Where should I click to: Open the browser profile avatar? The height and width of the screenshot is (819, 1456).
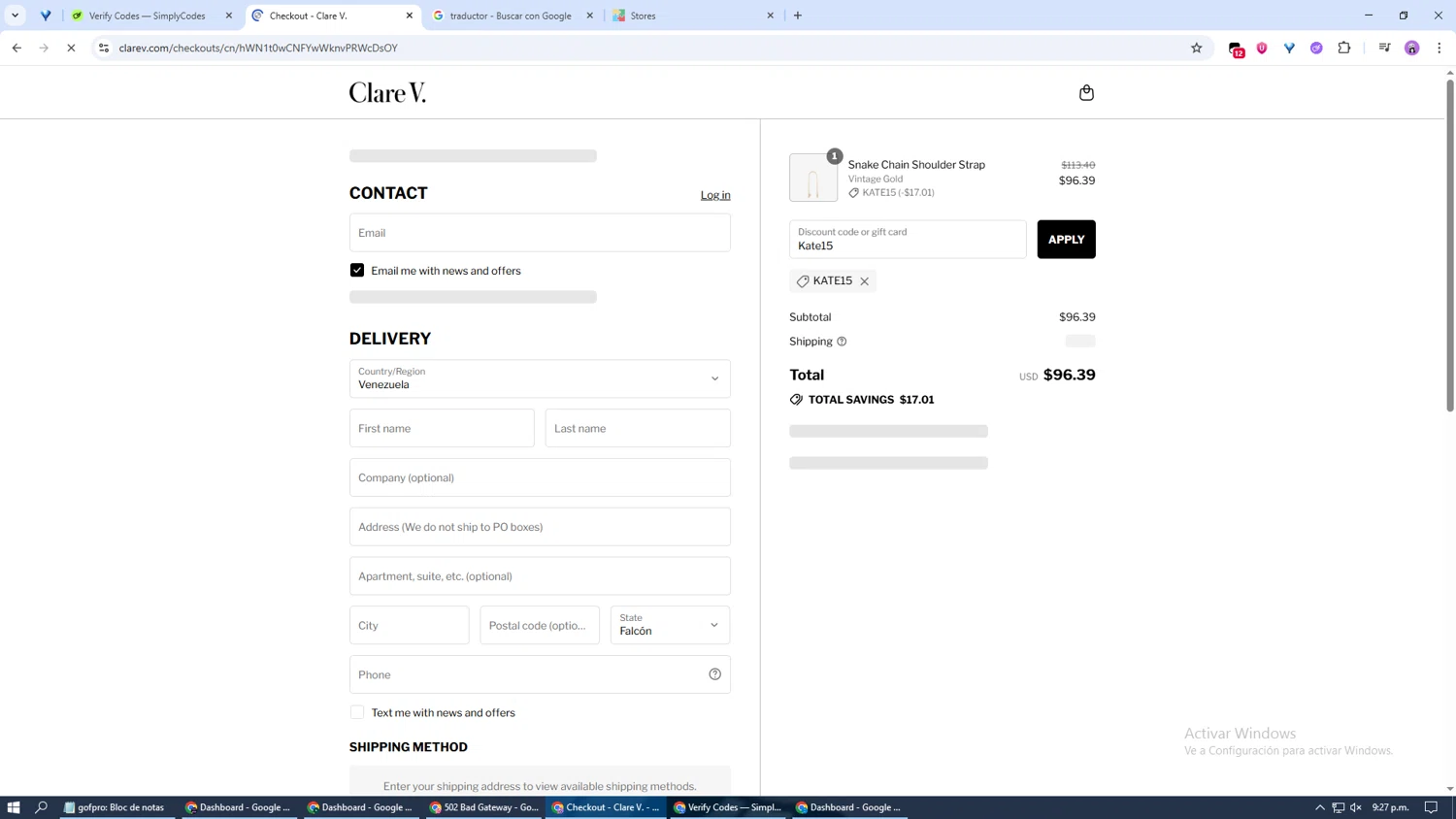[x=1411, y=48]
